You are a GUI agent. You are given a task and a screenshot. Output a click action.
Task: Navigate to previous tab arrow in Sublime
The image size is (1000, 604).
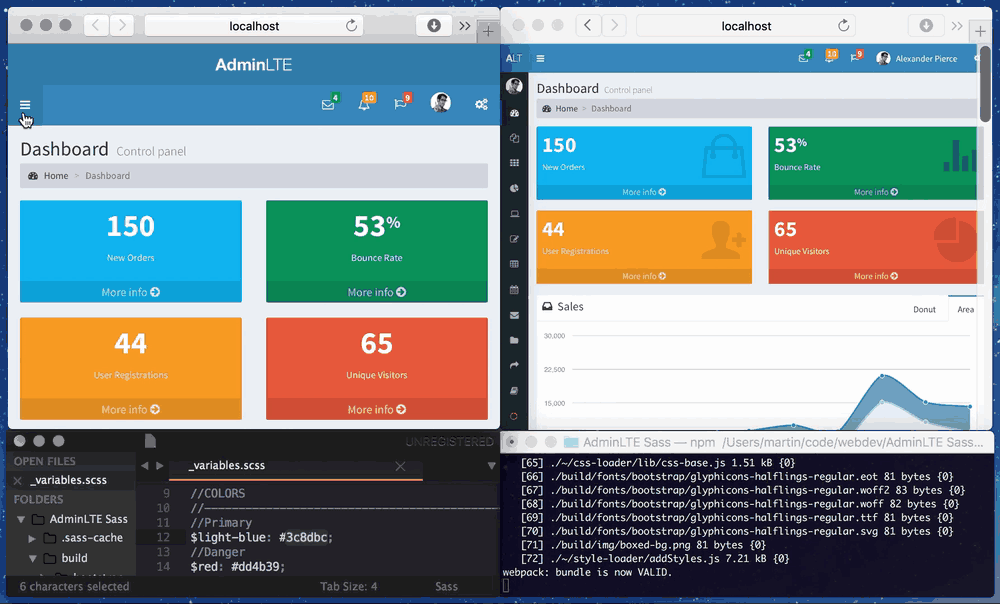click(145, 466)
